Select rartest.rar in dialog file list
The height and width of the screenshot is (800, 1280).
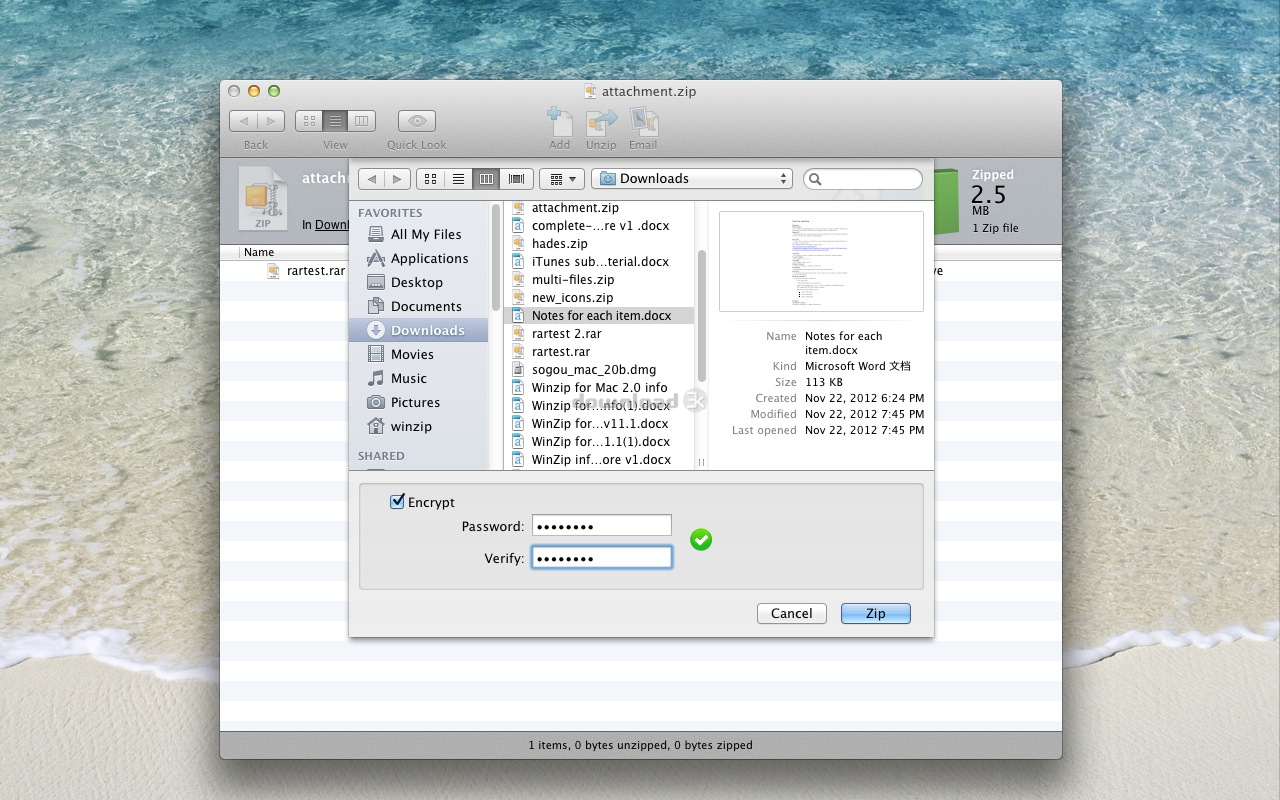point(599,352)
